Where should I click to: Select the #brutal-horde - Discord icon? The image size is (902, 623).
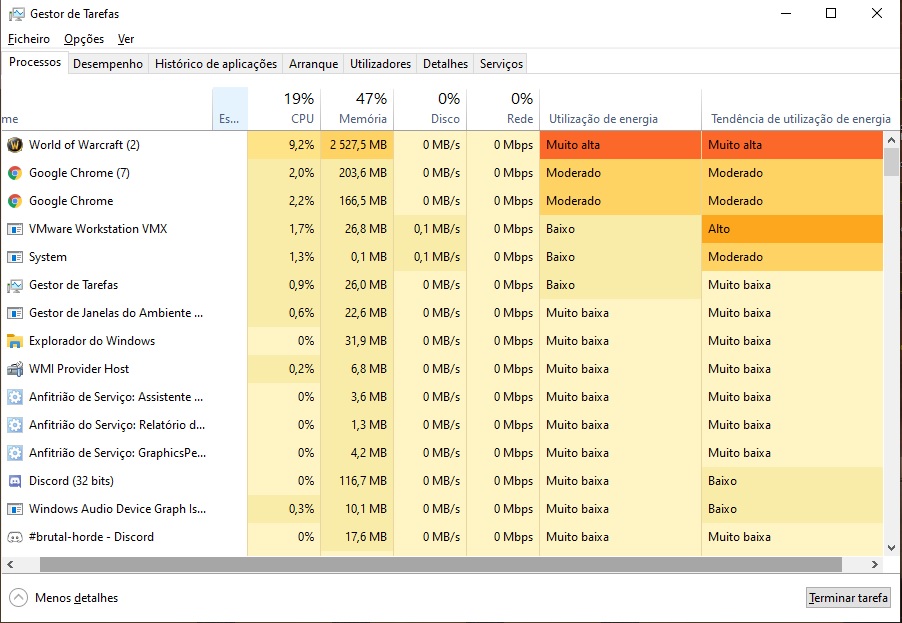15,537
